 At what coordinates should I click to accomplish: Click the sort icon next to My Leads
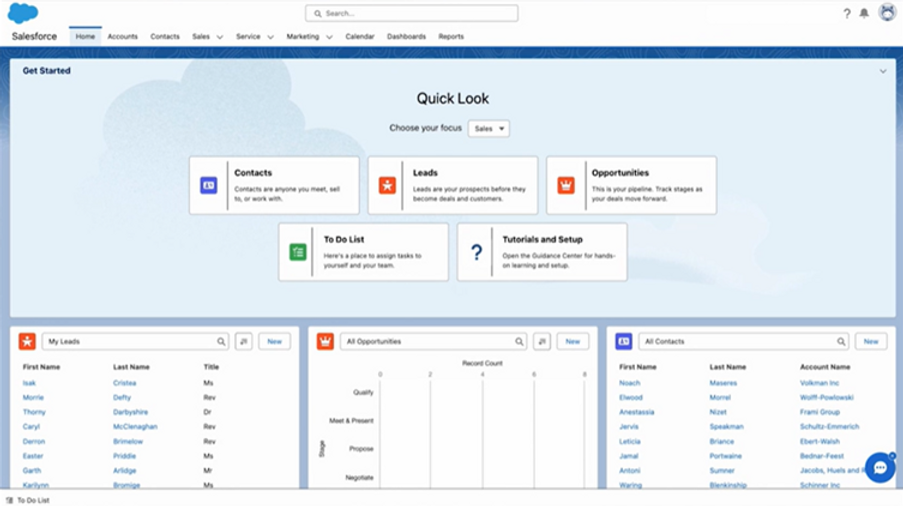tap(244, 341)
